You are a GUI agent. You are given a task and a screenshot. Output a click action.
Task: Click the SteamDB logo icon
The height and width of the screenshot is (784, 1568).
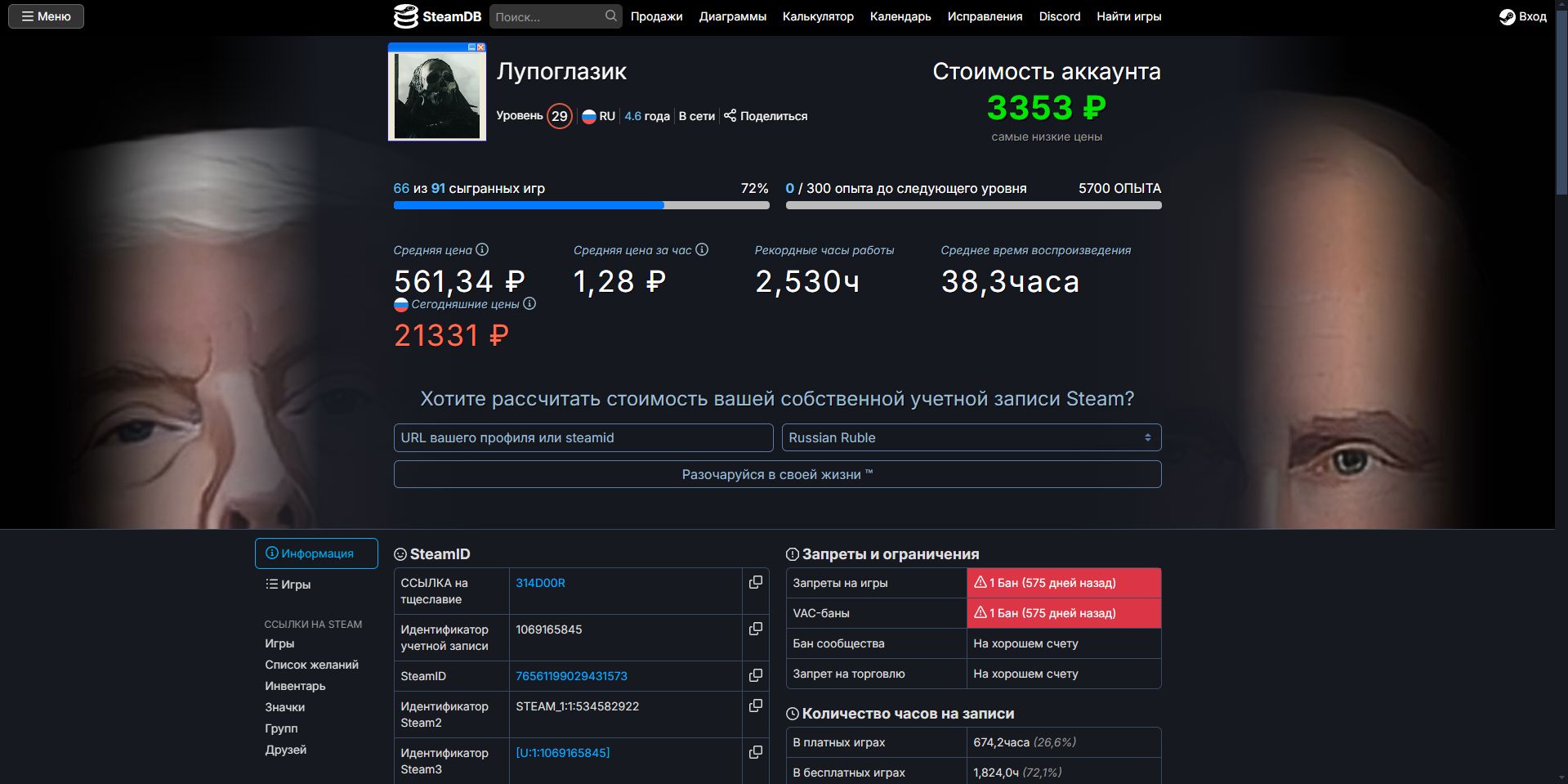coord(406,16)
